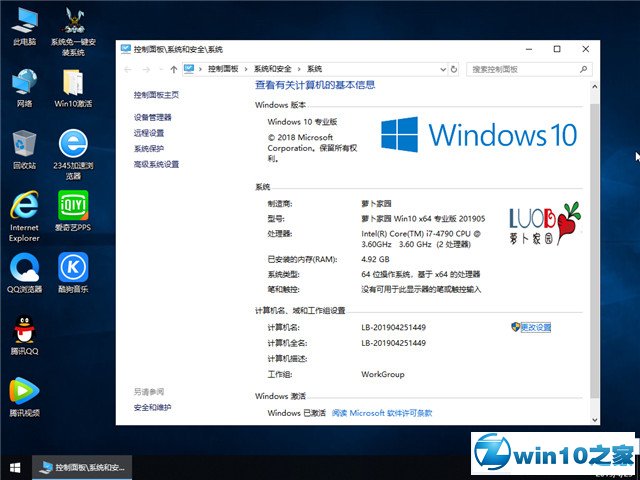Image resolution: width=640 pixels, height=480 pixels.
Task: Open 远程设置 link
Action: [x=149, y=133]
